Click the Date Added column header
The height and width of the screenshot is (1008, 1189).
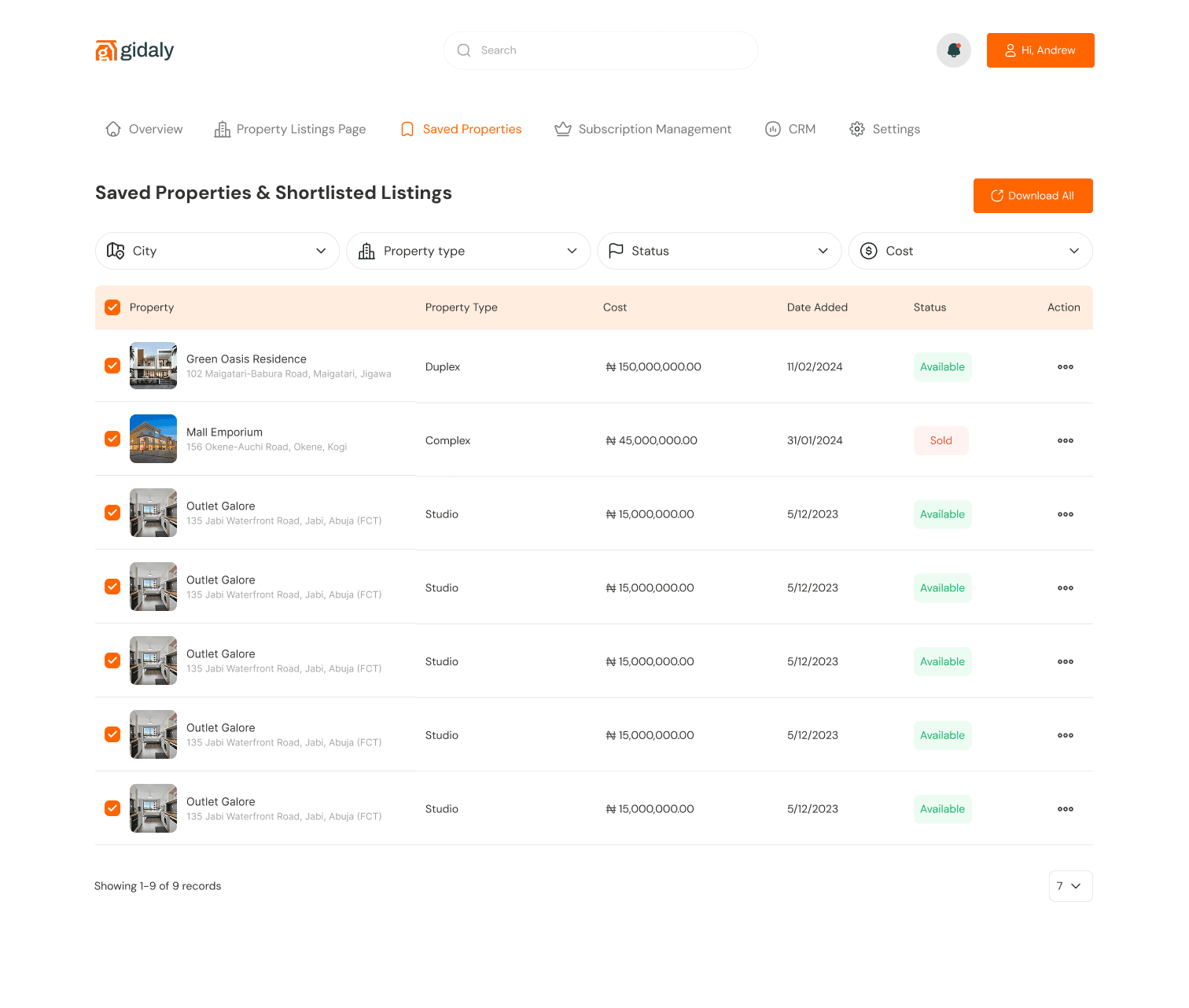pos(817,307)
